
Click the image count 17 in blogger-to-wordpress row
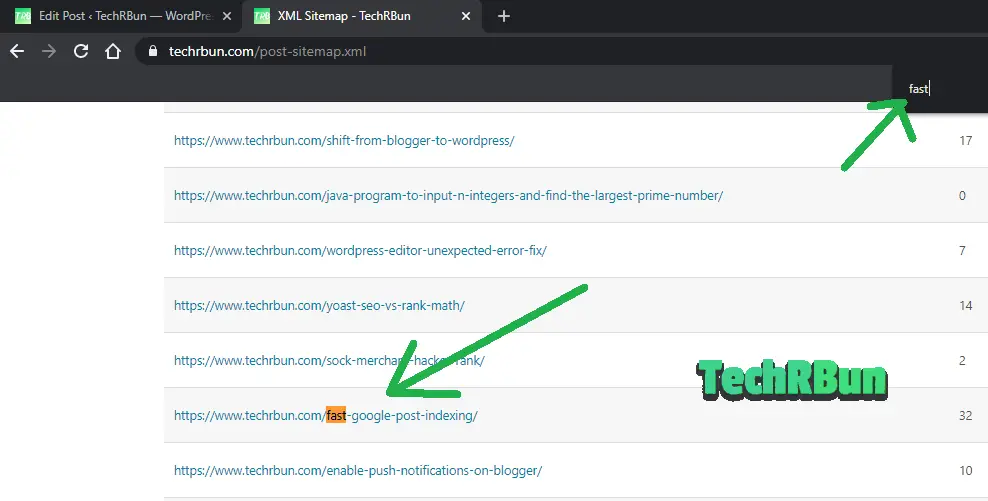[x=965, y=141]
